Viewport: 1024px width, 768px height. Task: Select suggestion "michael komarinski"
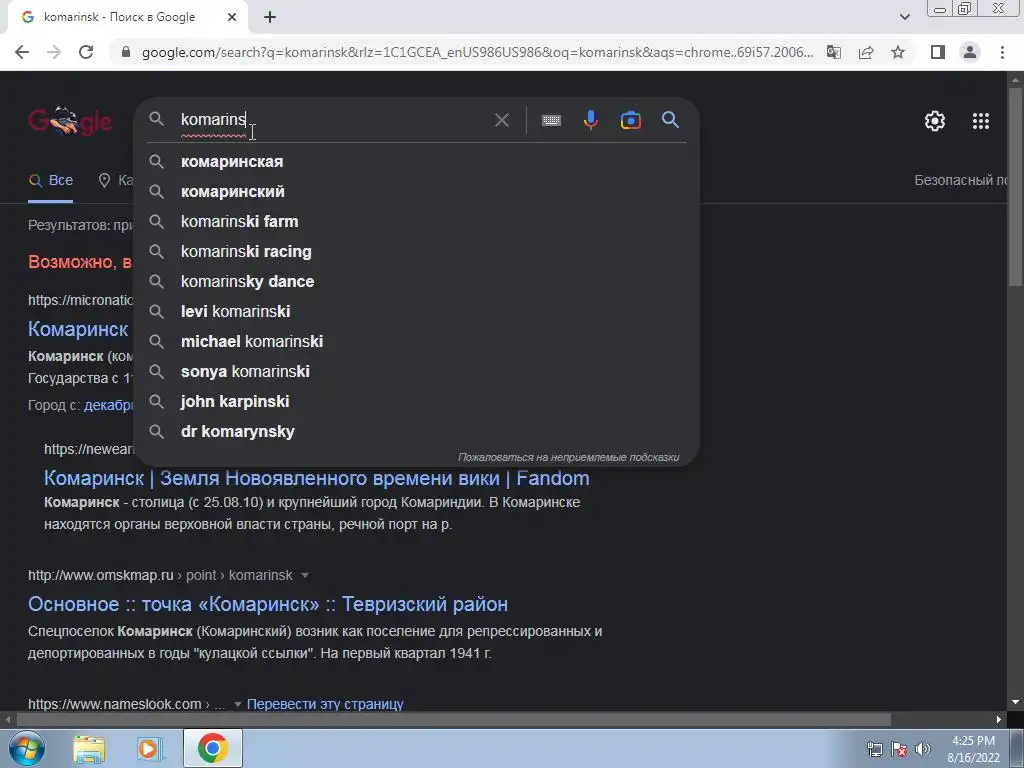click(417, 342)
